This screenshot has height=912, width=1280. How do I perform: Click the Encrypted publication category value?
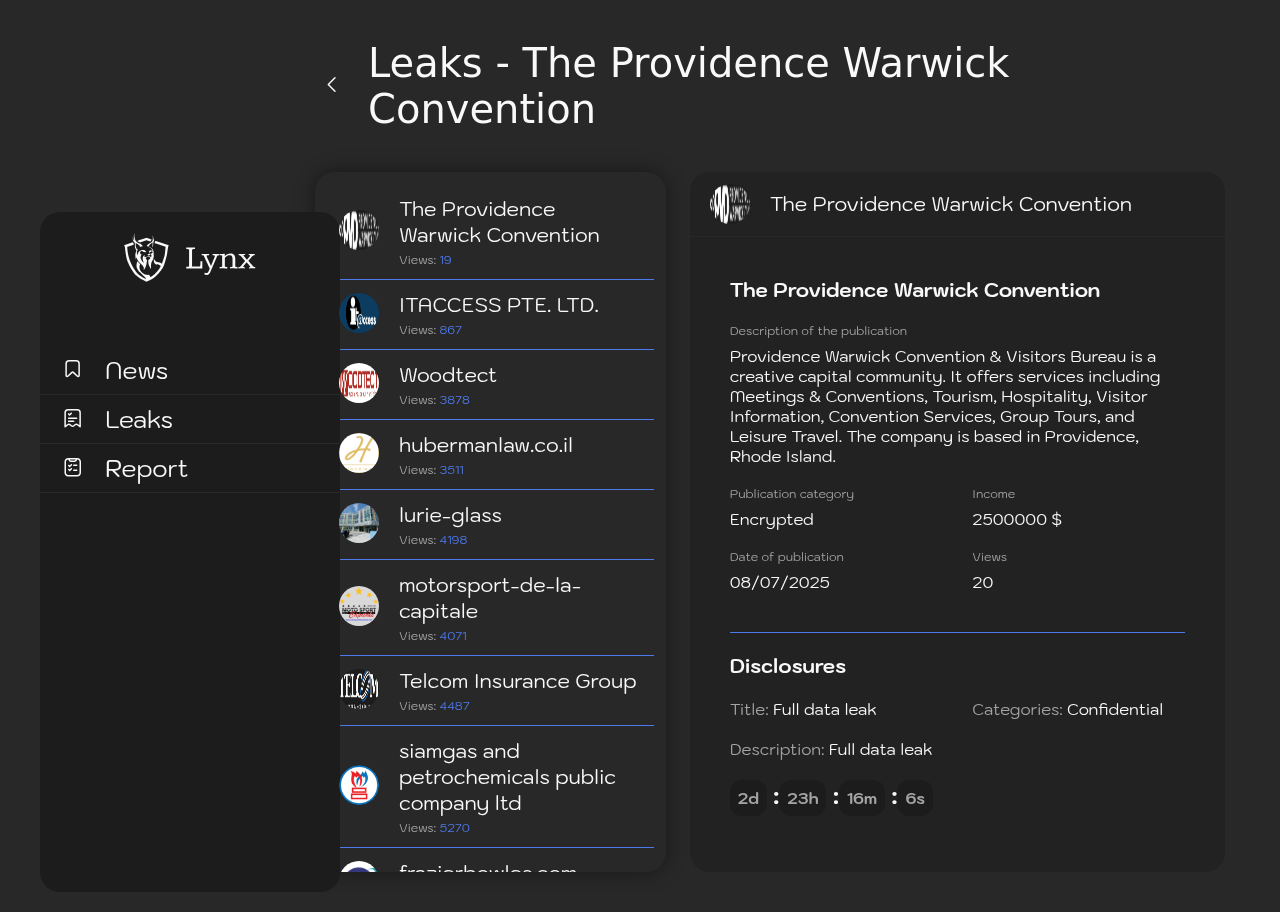click(772, 520)
